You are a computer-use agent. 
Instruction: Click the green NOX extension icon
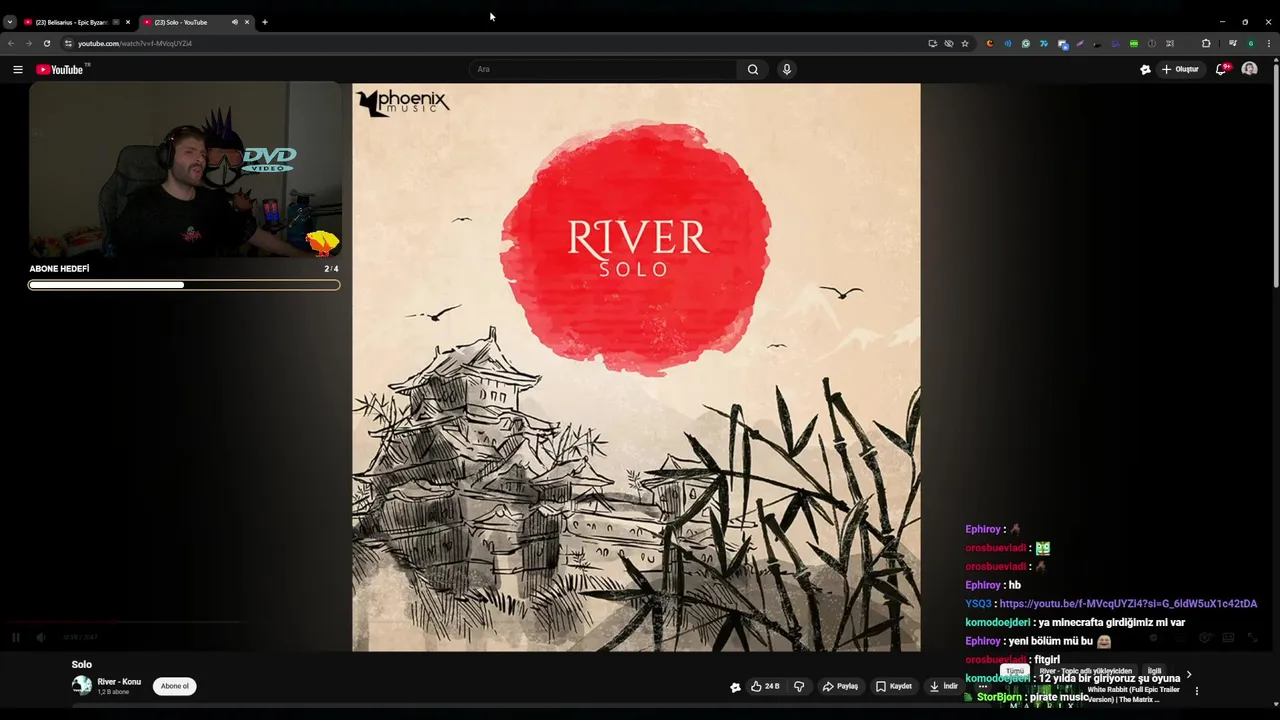pyautogui.click(x=1134, y=43)
